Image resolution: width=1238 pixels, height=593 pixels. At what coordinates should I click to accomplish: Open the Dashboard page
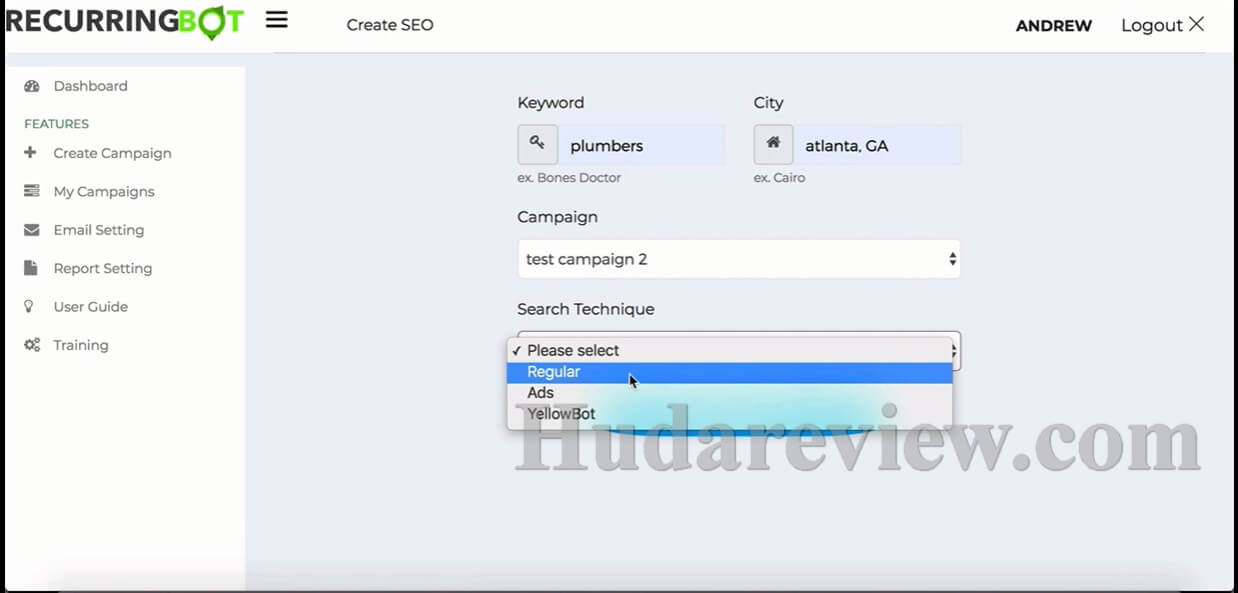[x=90, y=86]
